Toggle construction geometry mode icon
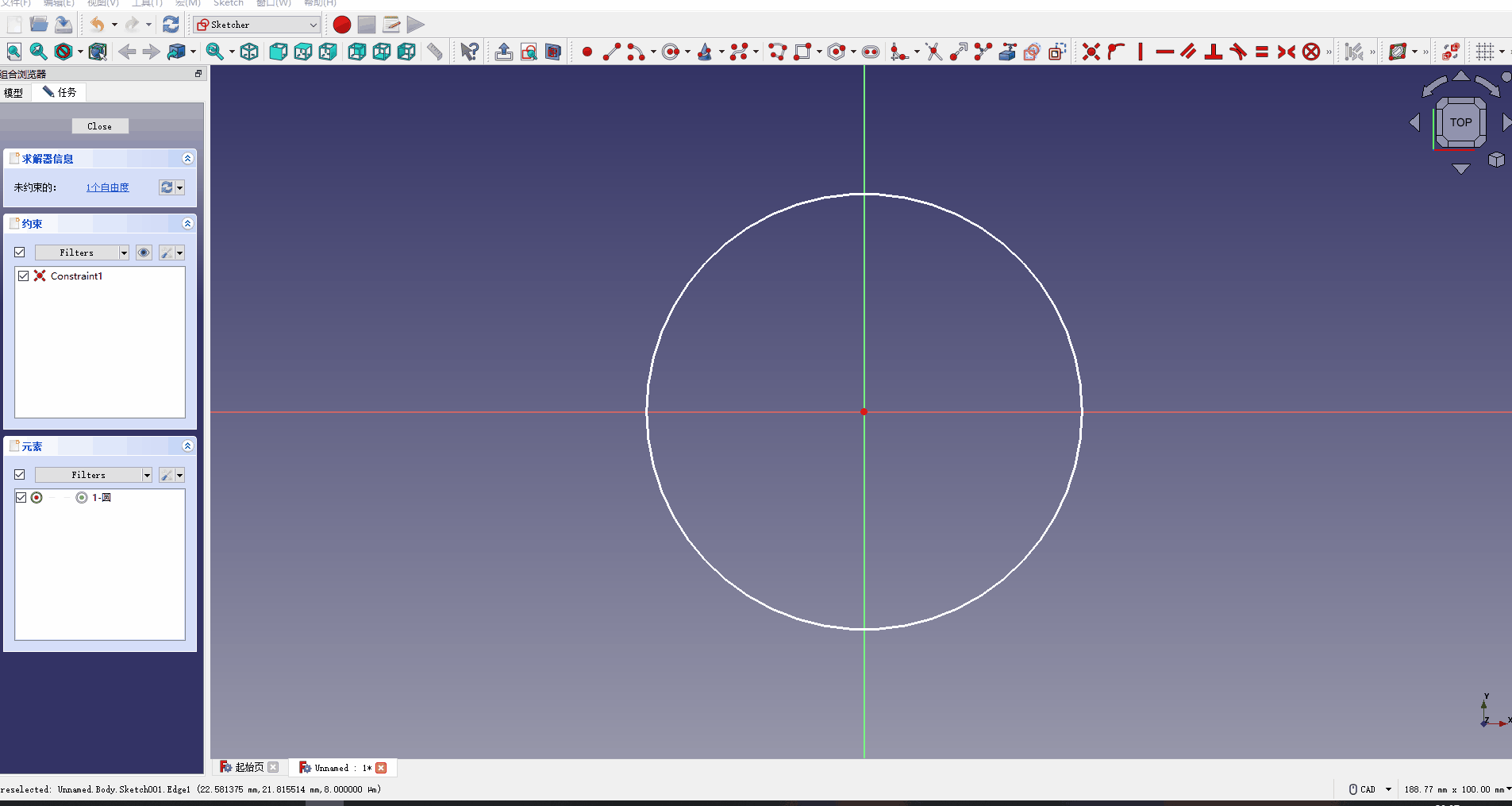1512x806 pixels. pyautogui.click(x=1057, y=52)
